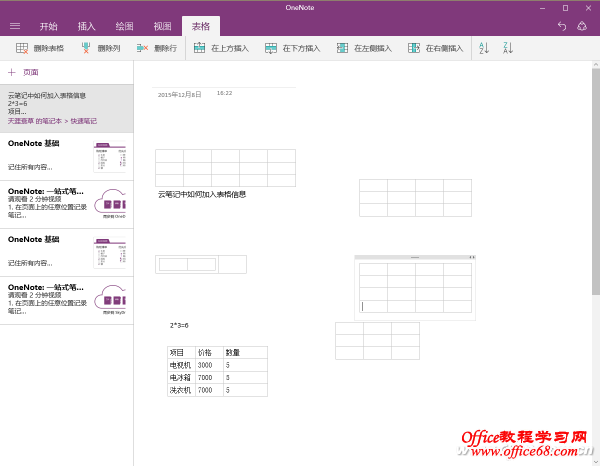This screenshot has width=600, height=466.
Task: Select the 绘图 (Draw) tab
Action: [125, 26]
